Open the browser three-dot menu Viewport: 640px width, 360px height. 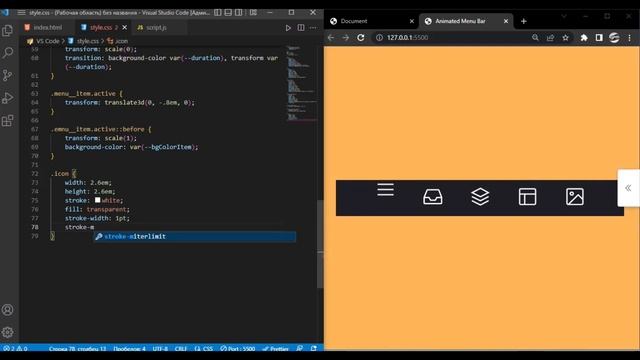click(x=629, y=38)
